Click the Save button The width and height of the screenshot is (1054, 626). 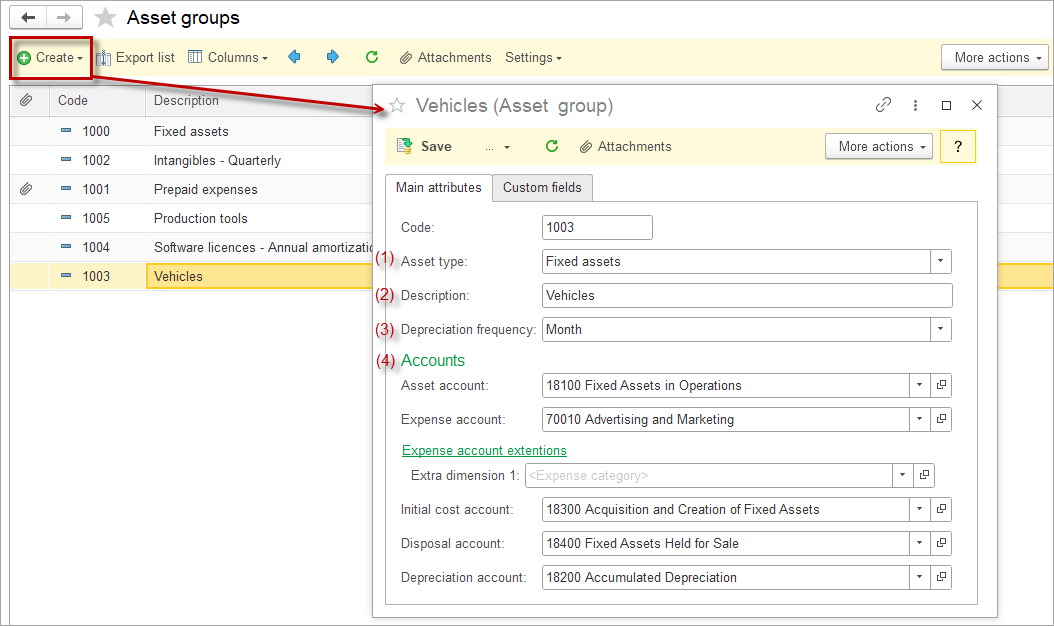425,147
